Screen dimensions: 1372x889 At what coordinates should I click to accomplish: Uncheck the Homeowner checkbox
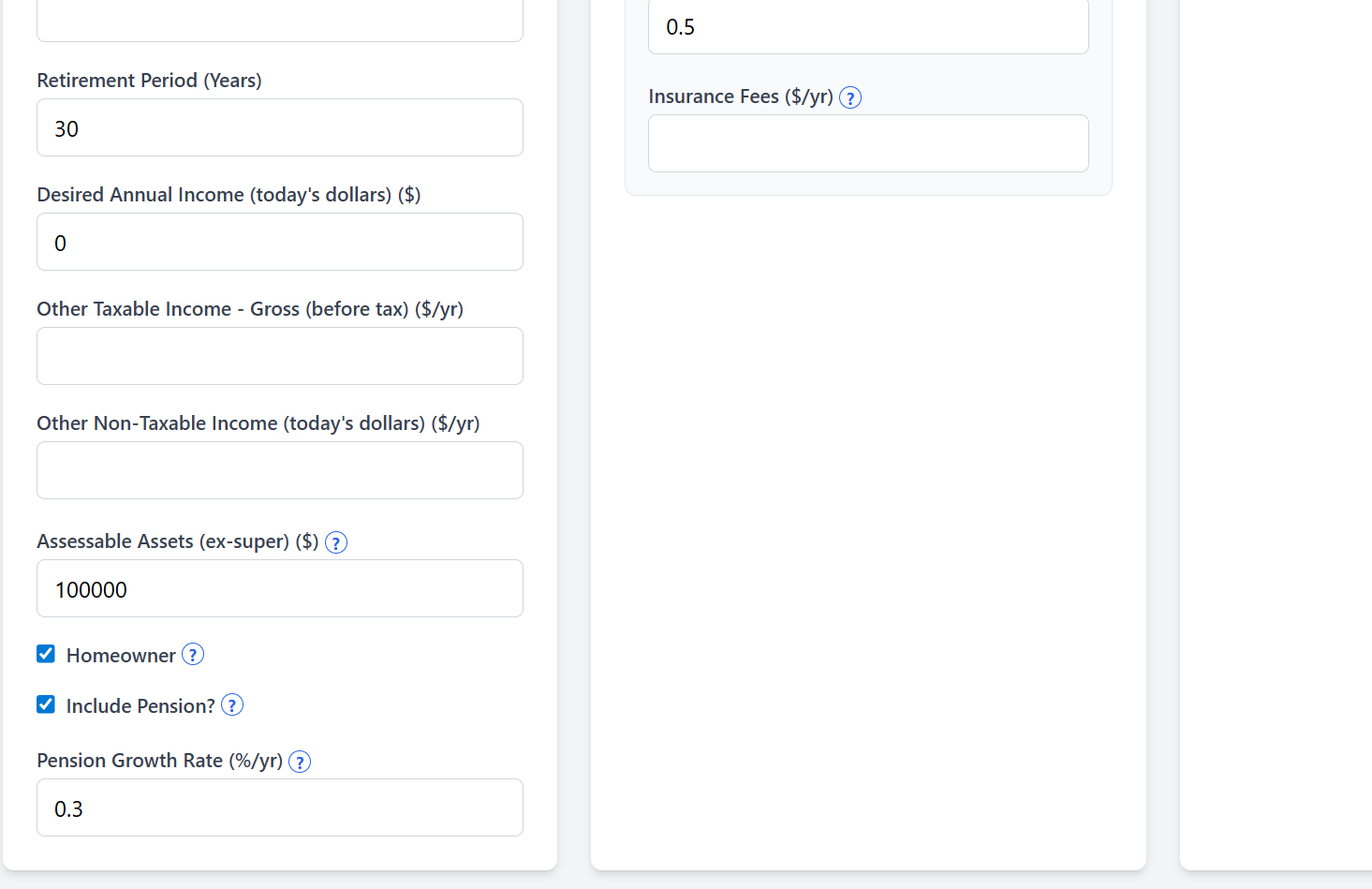[x=46, y=654]
